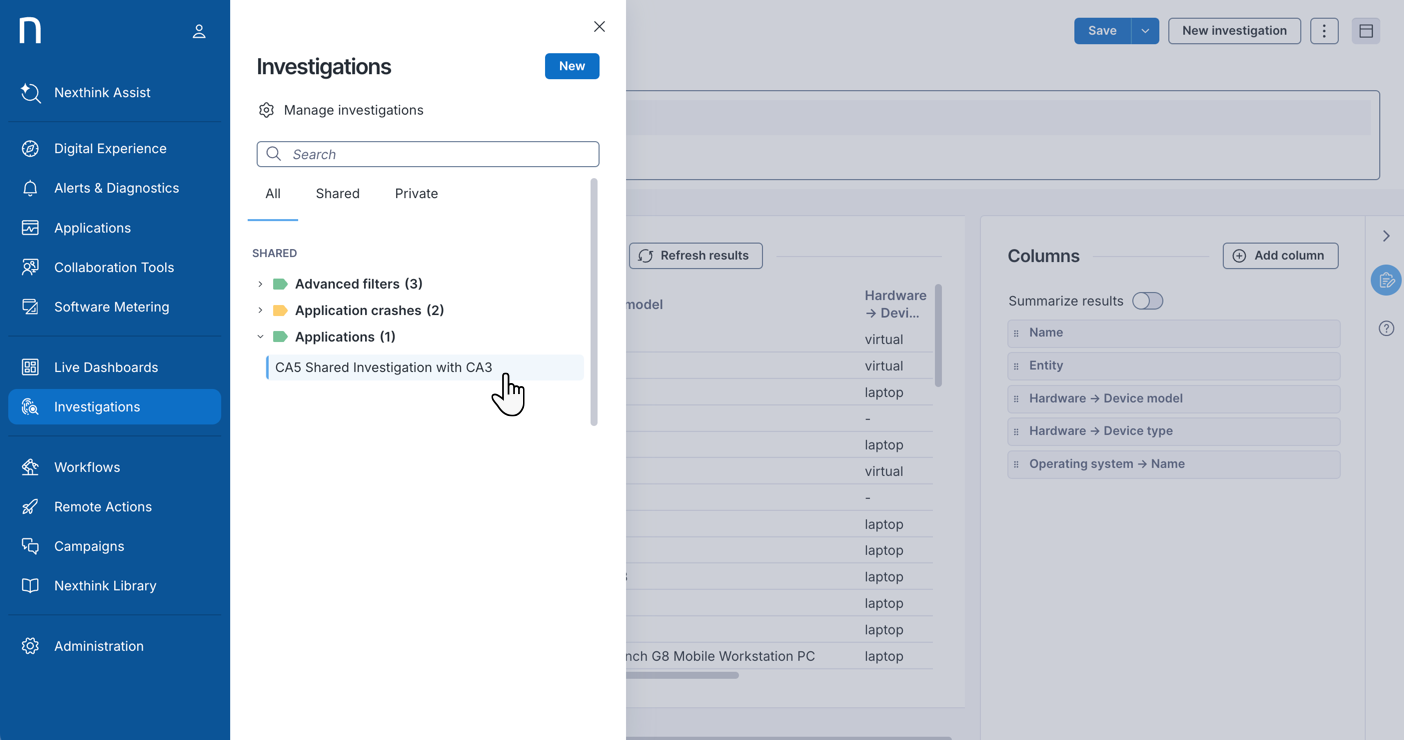Open CA5 Shared Investigation with CA3
The image size is (1404, 740).
pos(383,368)
